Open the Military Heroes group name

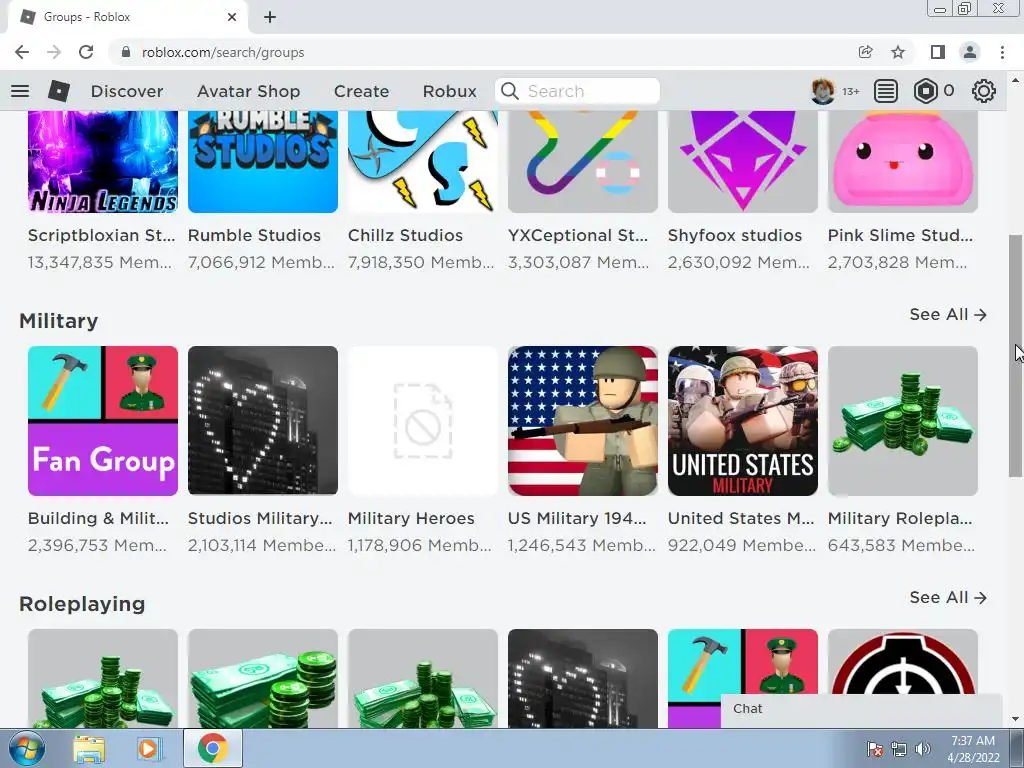click(411, 518)
